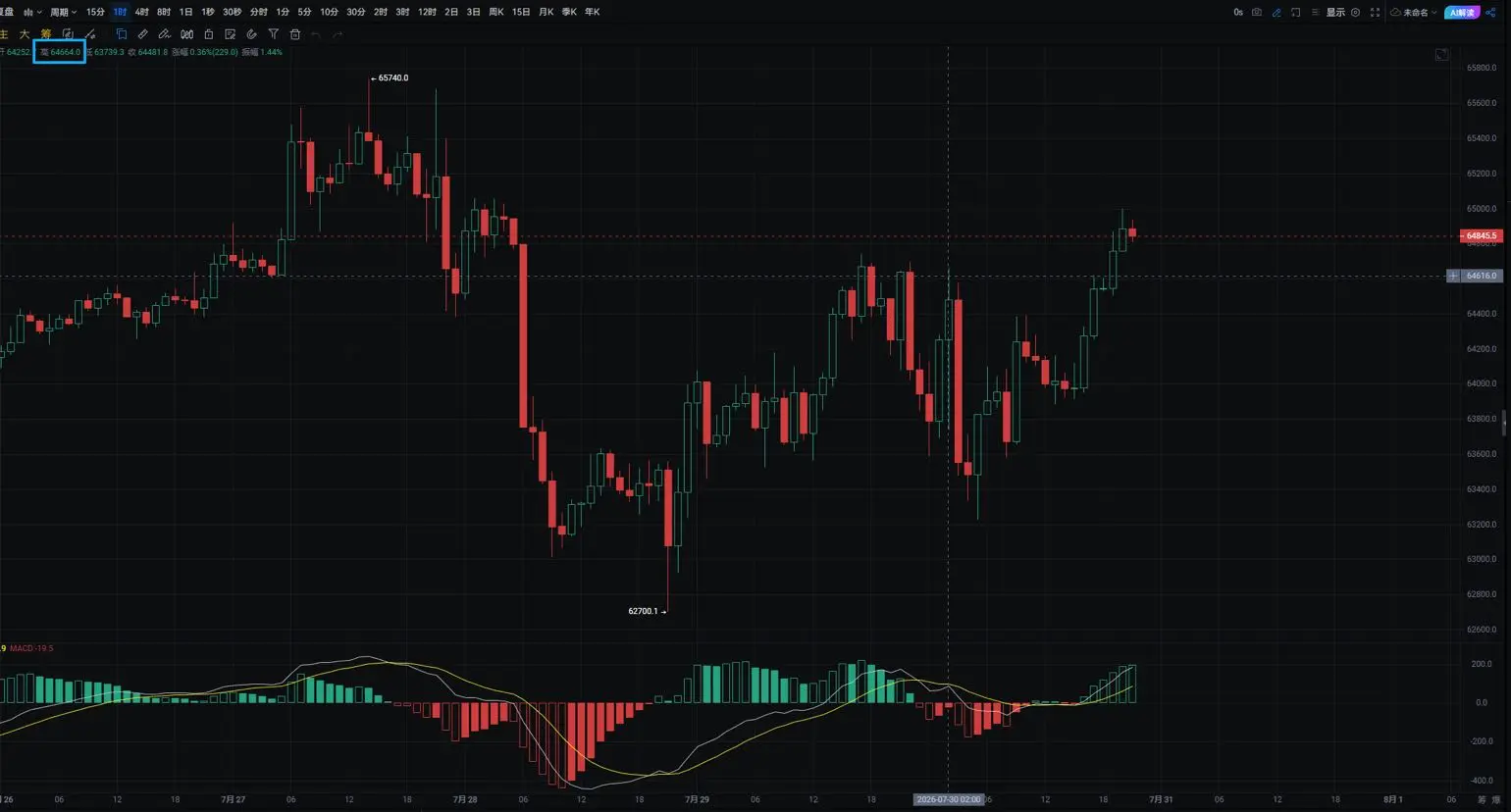Switch to the 8时 timeframe
The image size is (1511, 812).
164,12
